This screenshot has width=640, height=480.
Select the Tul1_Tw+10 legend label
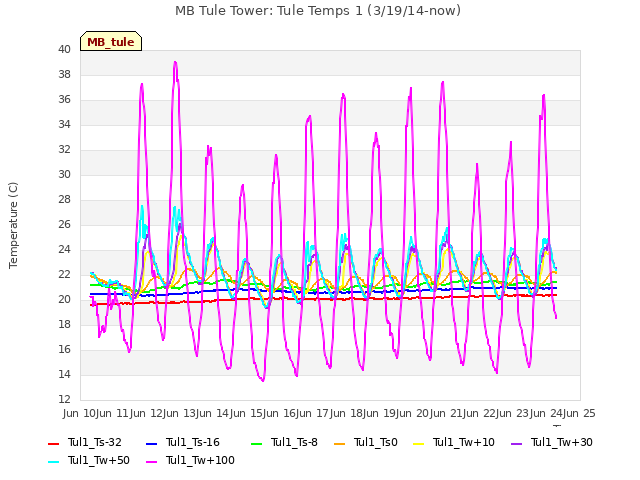[x=464, y=442]
